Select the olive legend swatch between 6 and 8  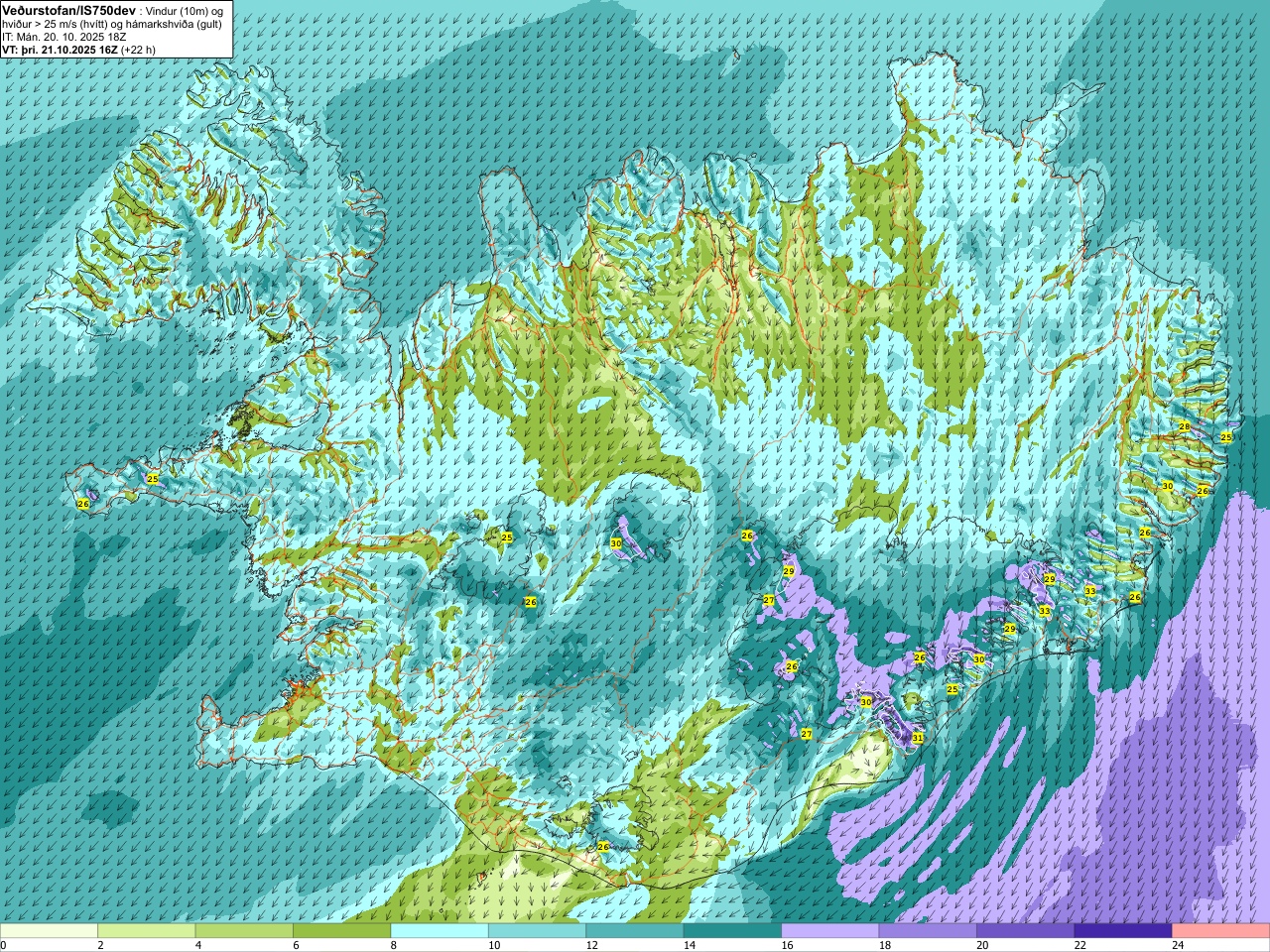(x=341, y=930)
